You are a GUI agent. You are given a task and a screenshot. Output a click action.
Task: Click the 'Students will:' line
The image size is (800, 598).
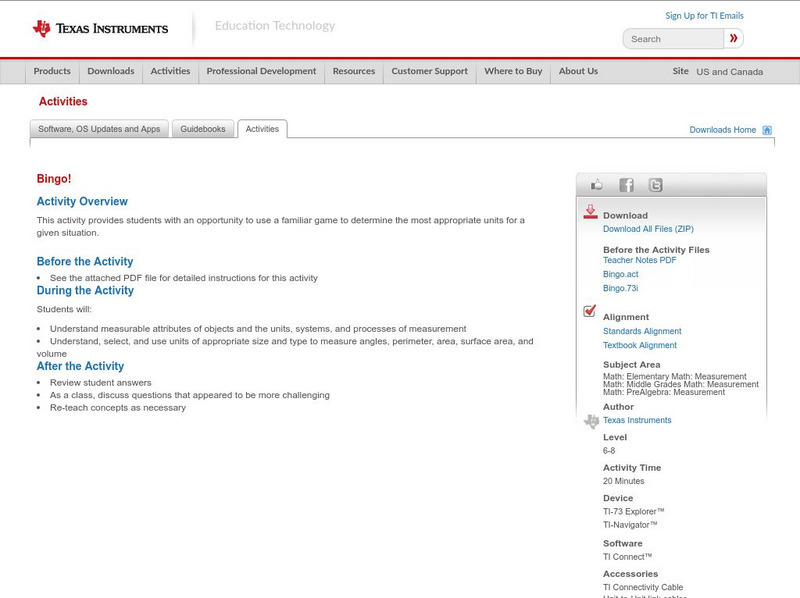click(x=64, y=309)
